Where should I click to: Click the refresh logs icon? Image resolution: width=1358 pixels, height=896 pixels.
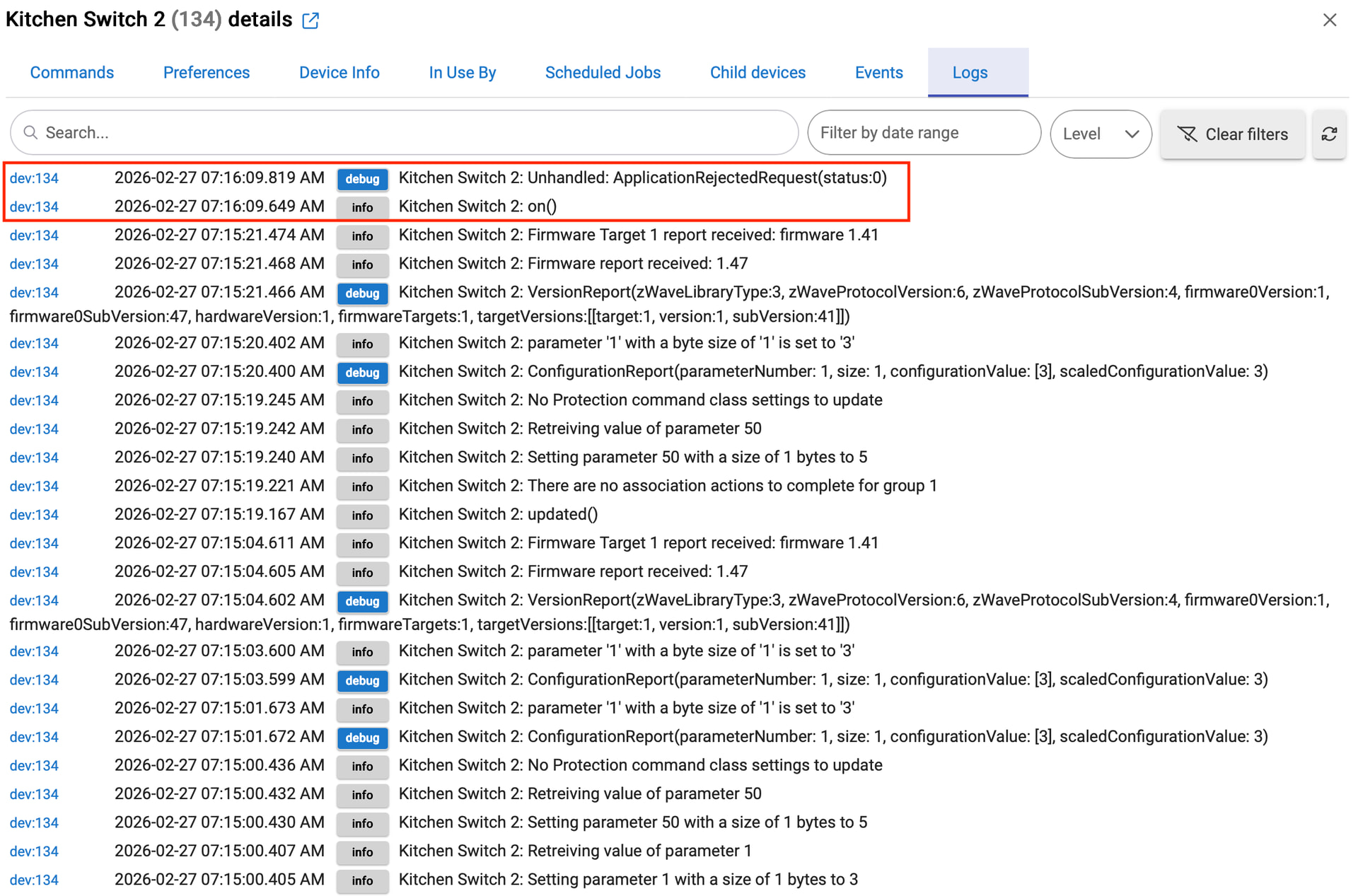coord(1329,134)
